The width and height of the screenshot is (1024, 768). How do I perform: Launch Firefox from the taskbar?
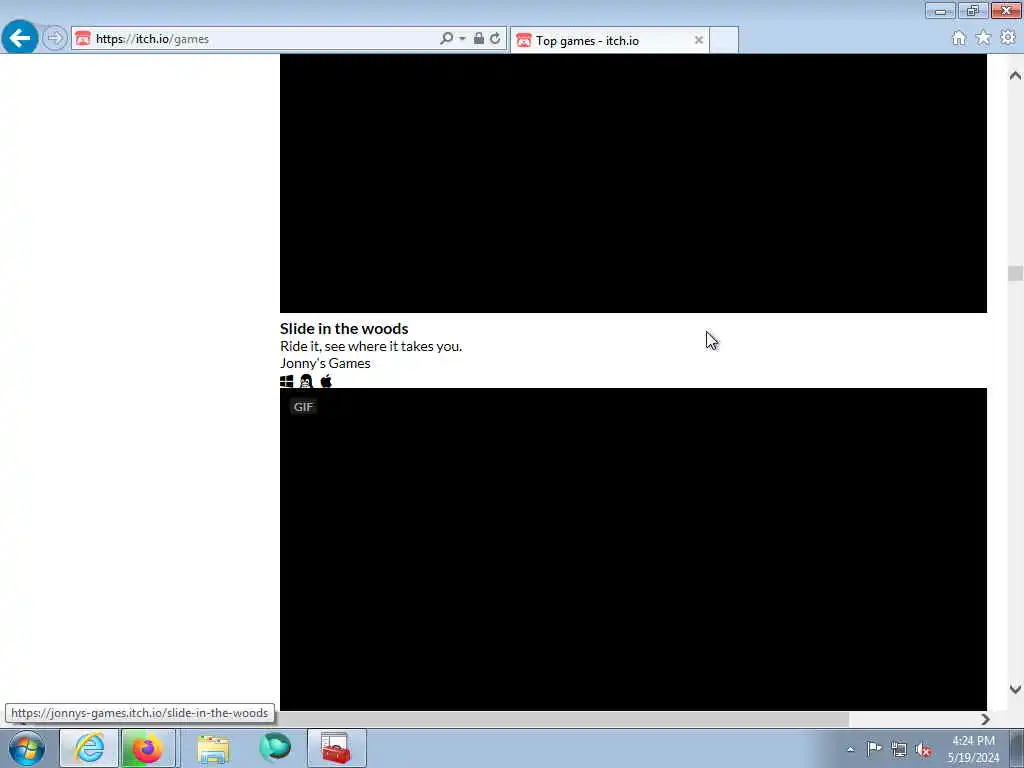pos(148,748)
